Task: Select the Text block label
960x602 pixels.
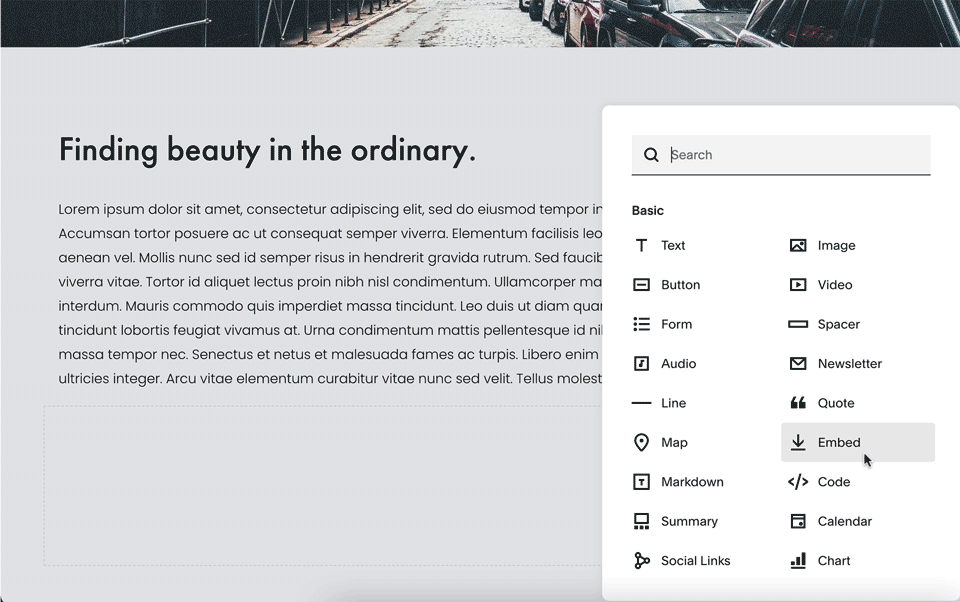Action: point(673,246)
